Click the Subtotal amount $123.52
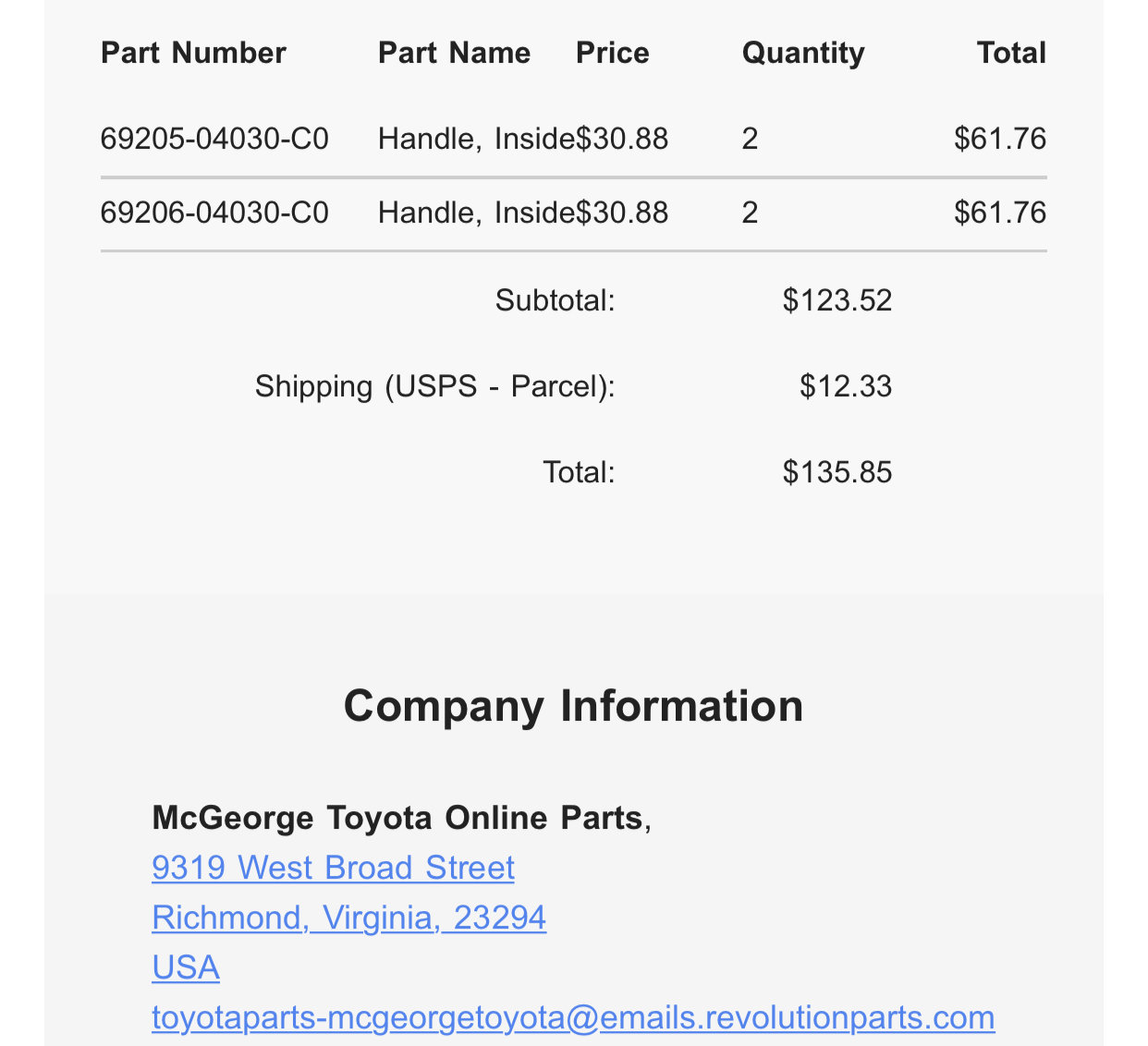 [837, 300]
